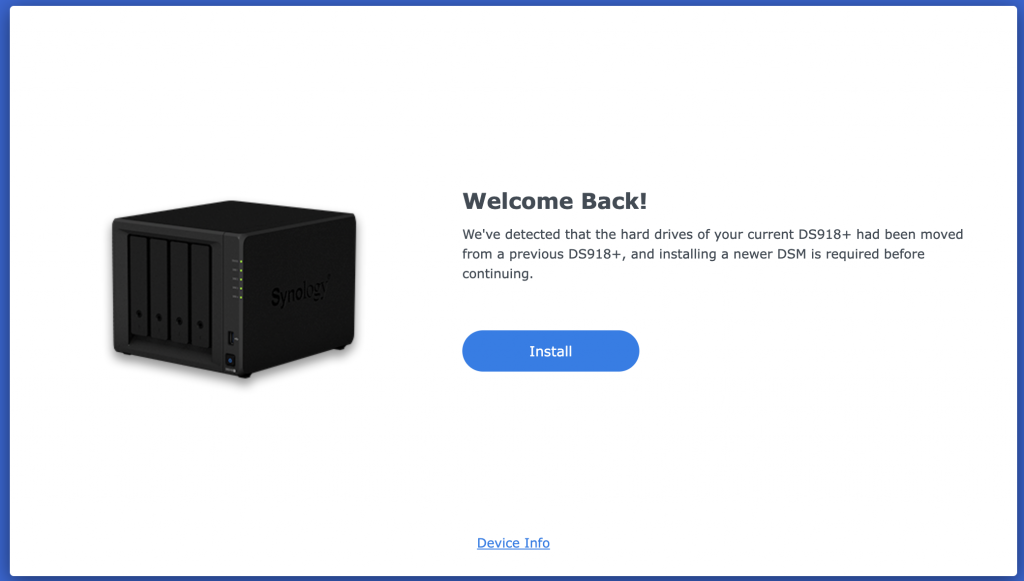Click the first drive bay on the NAS
This screenshot has width=1024, height=581.
point(138,287)
